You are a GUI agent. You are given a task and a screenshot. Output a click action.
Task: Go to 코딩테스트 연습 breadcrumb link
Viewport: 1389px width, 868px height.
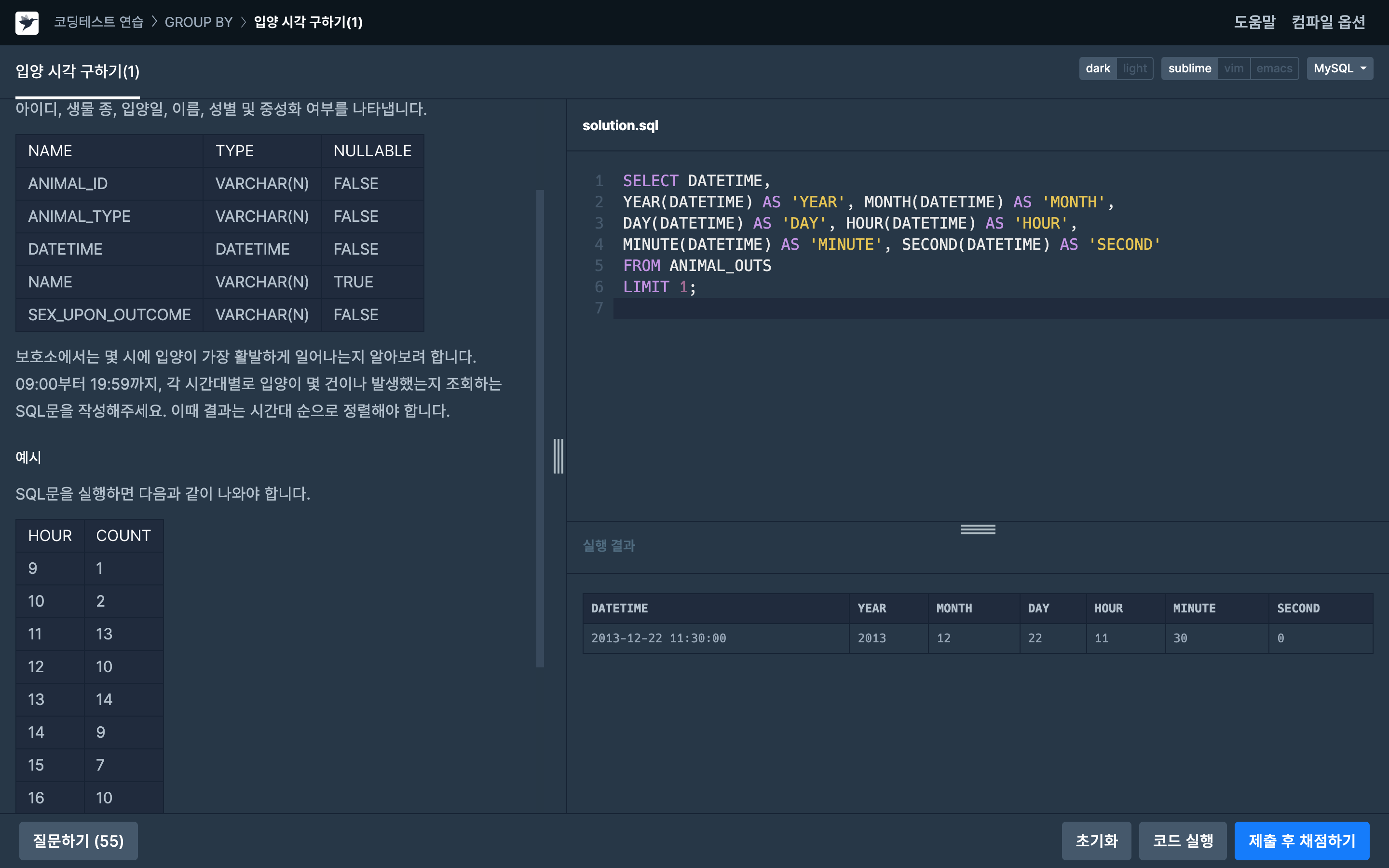99,22
